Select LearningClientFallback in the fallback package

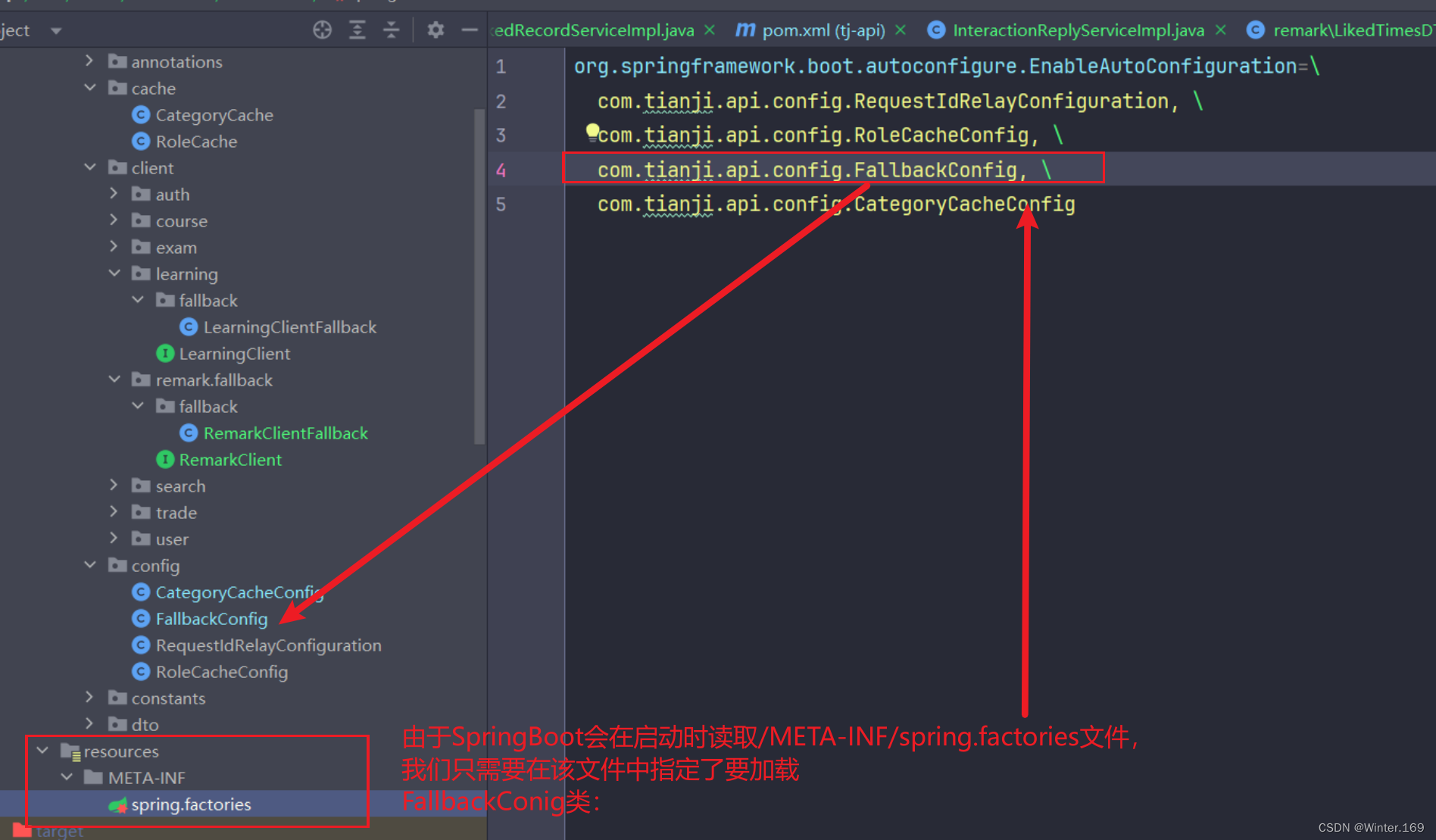290,326
